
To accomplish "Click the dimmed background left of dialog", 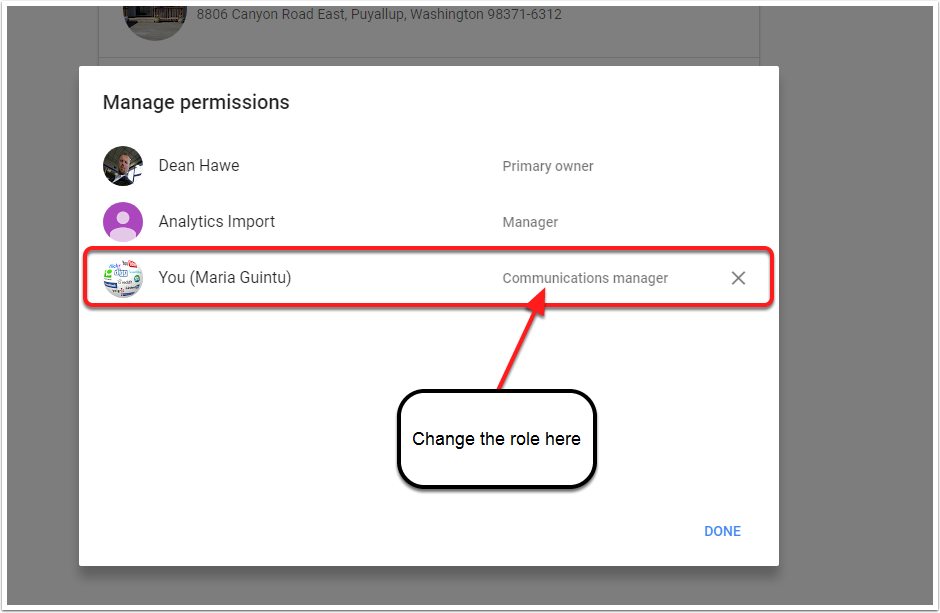I will tap(42, 300).
